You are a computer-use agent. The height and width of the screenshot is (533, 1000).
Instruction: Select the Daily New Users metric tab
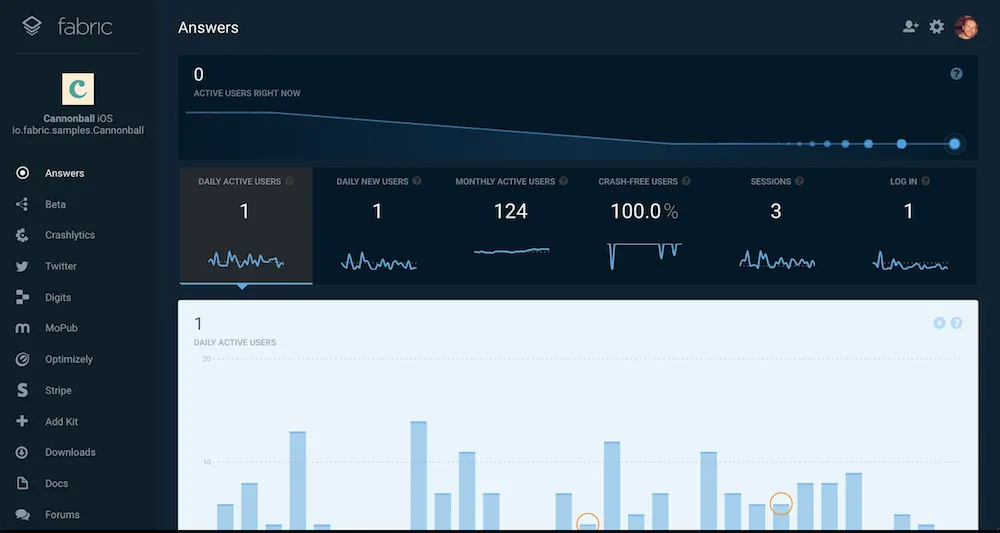[x=379, y=226]
